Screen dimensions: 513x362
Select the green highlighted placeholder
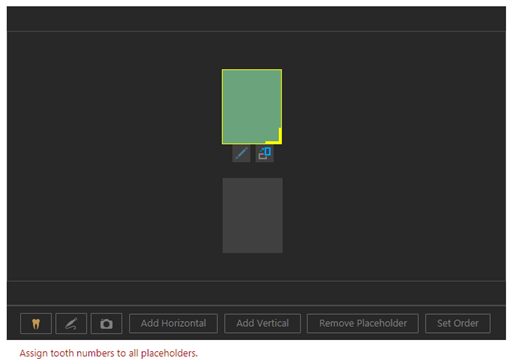252,107
